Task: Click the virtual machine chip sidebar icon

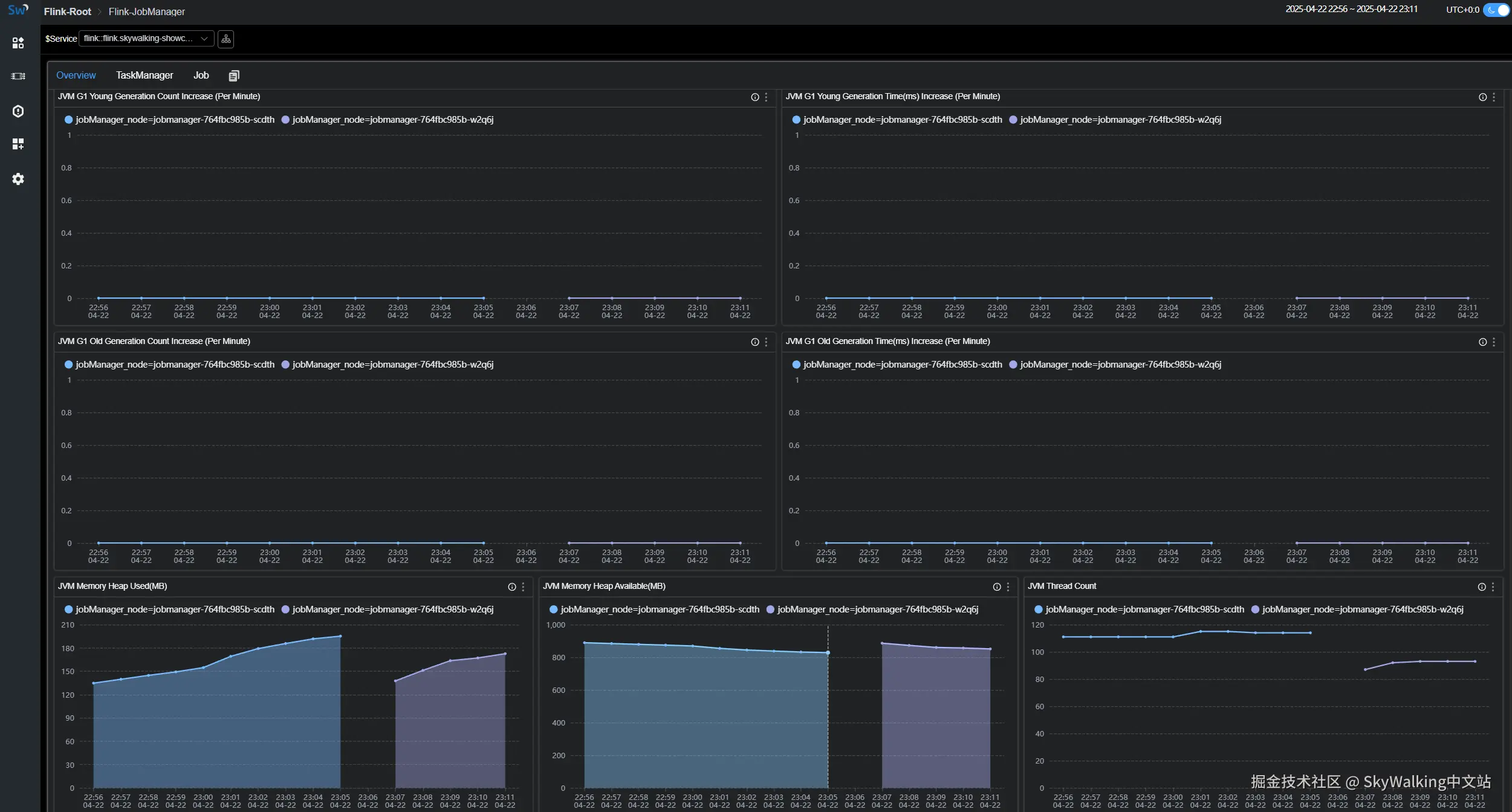Action: point(18,76)
